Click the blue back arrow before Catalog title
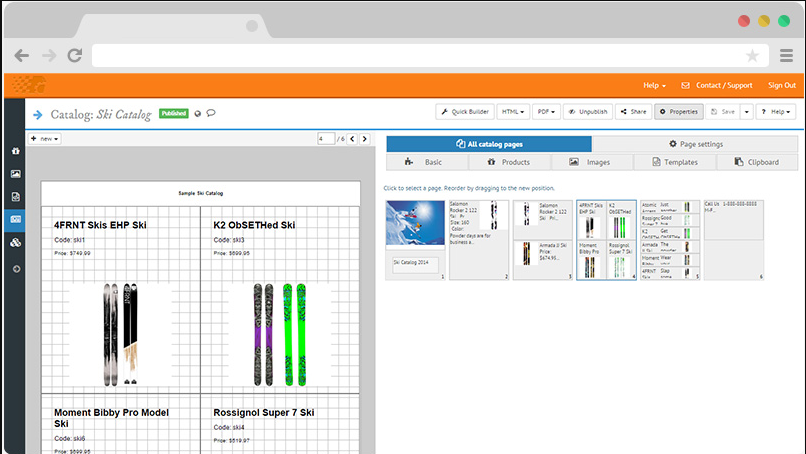Screen dimensions: 806x454 click(37, 115)
